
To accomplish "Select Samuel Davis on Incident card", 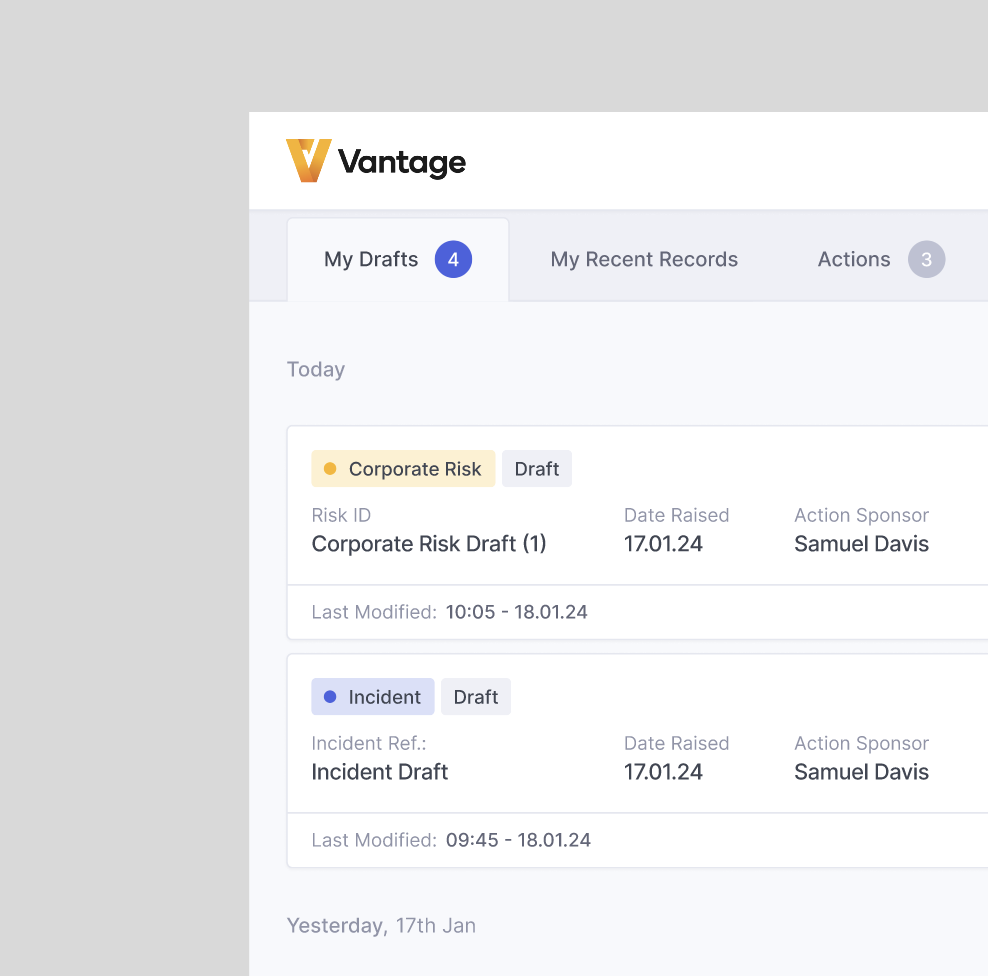I will point(861,772).
